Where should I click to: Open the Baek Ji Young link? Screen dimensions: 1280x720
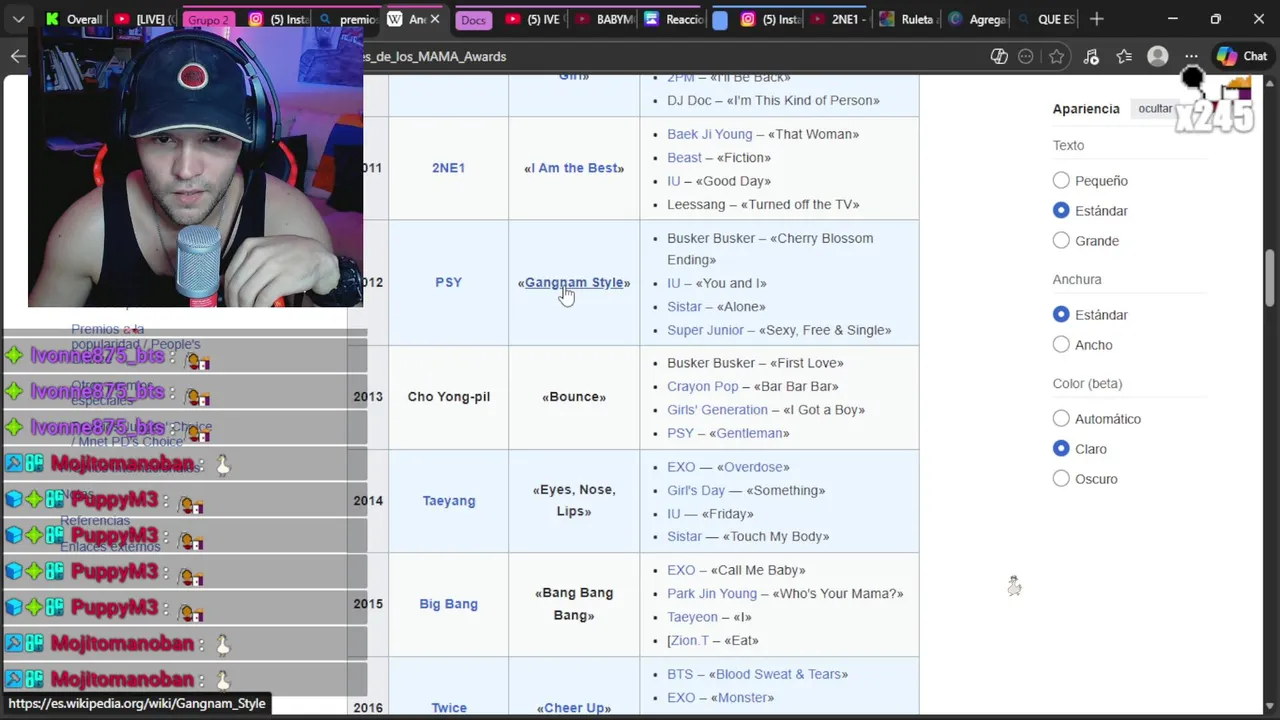pyautogui.click(x=709, y=134)
